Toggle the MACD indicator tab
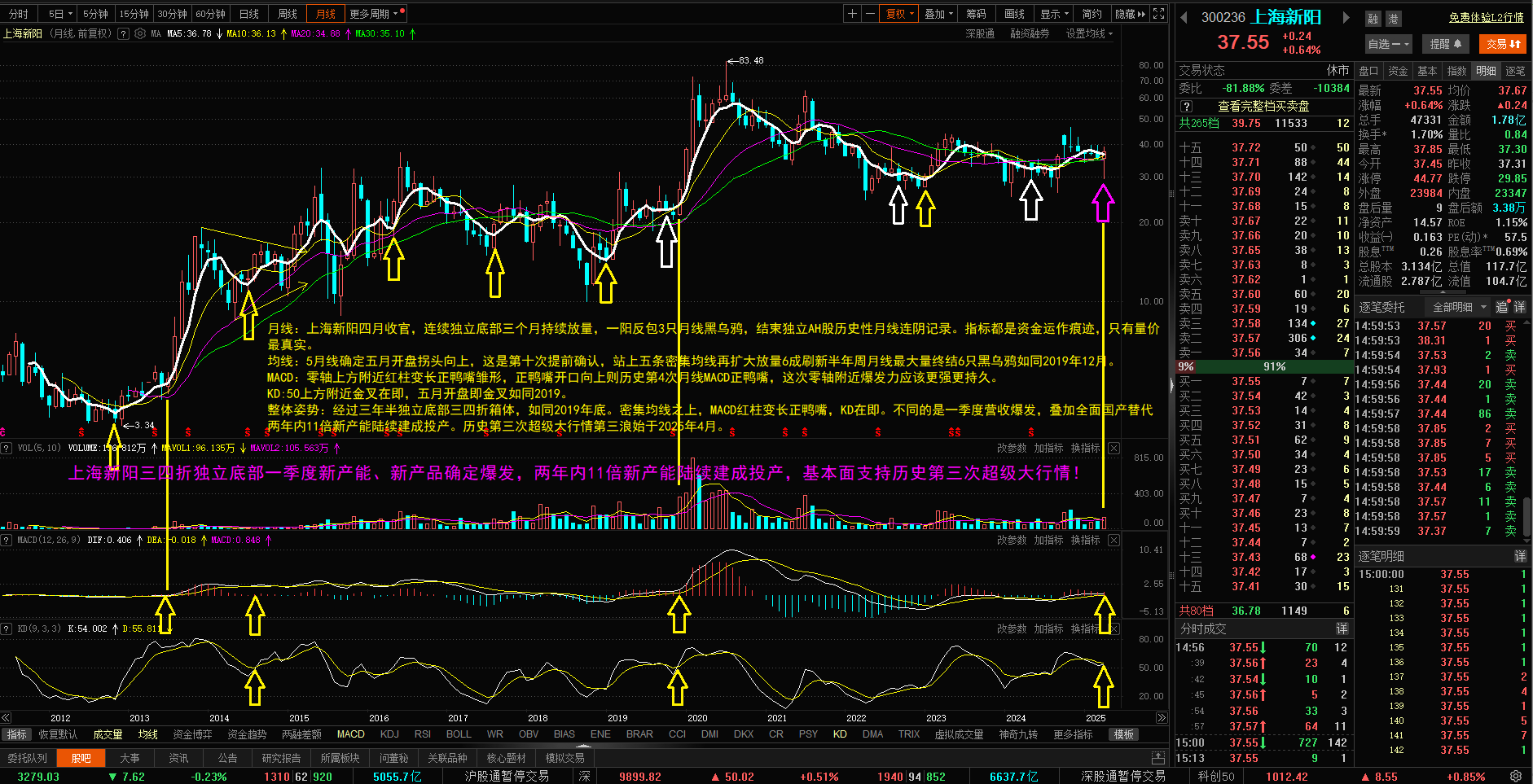Image resolution: width=1533 pixels, height=784 pixels. click(x=351, y=734)
